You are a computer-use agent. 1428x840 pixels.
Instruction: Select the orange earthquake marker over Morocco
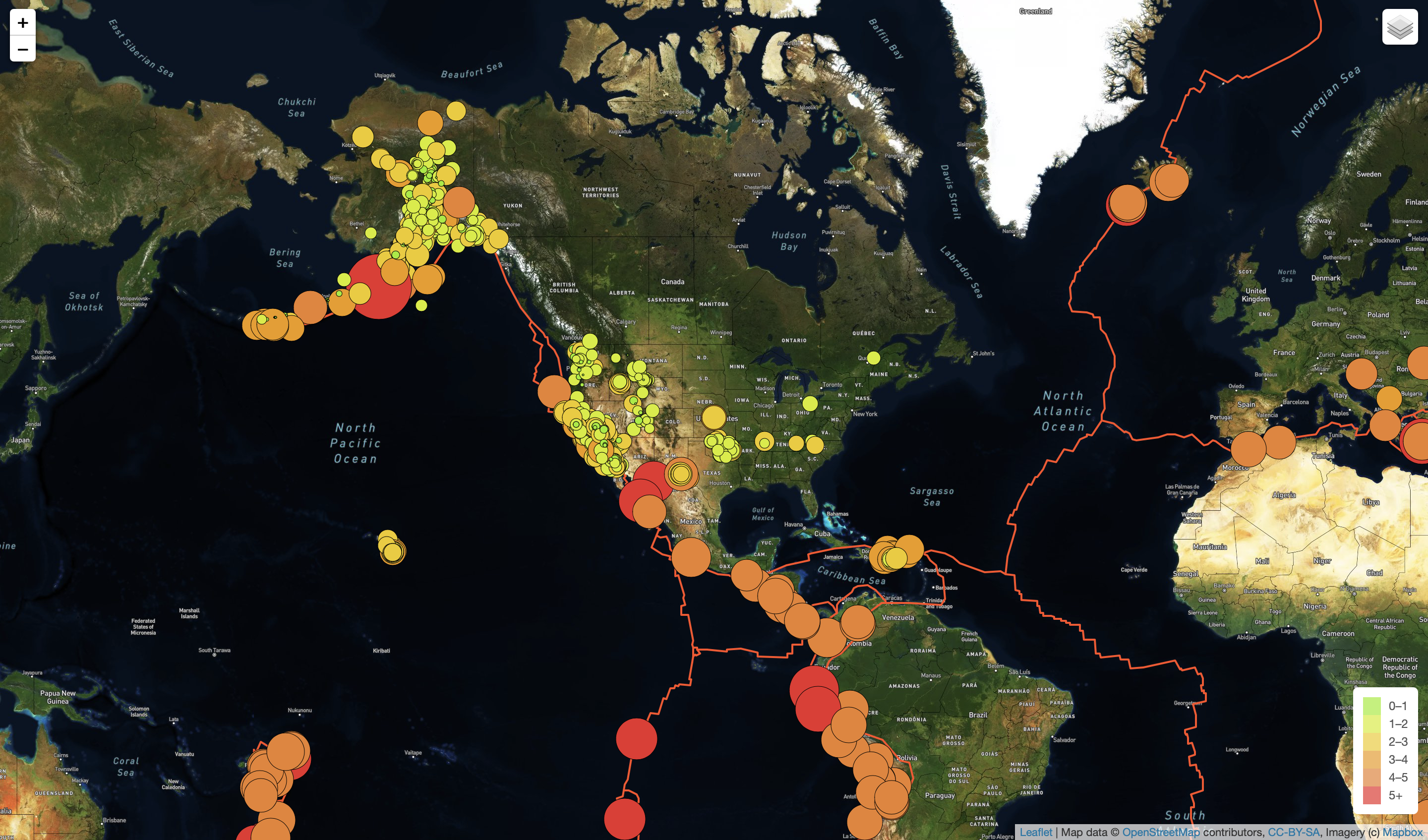[1249, 449]
